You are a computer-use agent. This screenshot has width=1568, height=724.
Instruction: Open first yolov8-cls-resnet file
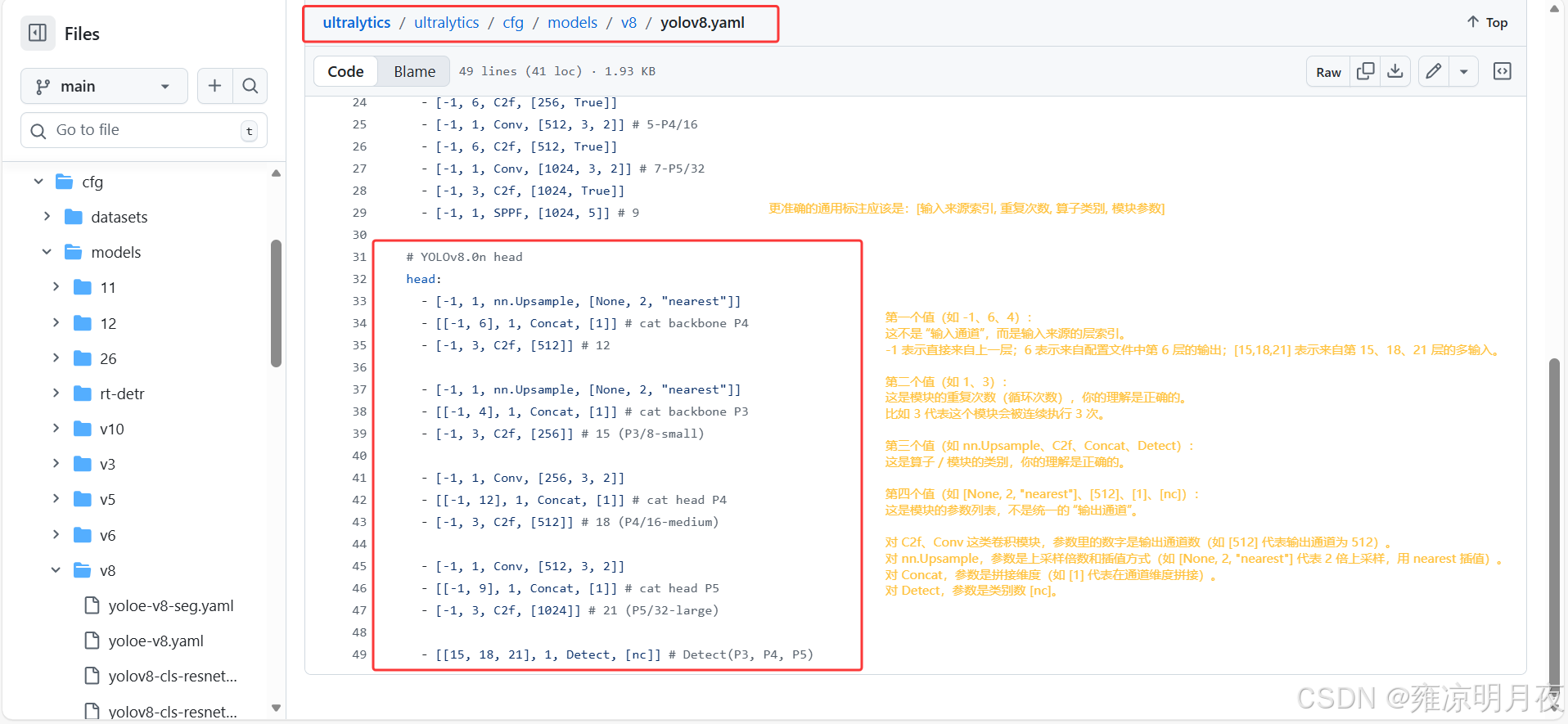click(173, 676)
